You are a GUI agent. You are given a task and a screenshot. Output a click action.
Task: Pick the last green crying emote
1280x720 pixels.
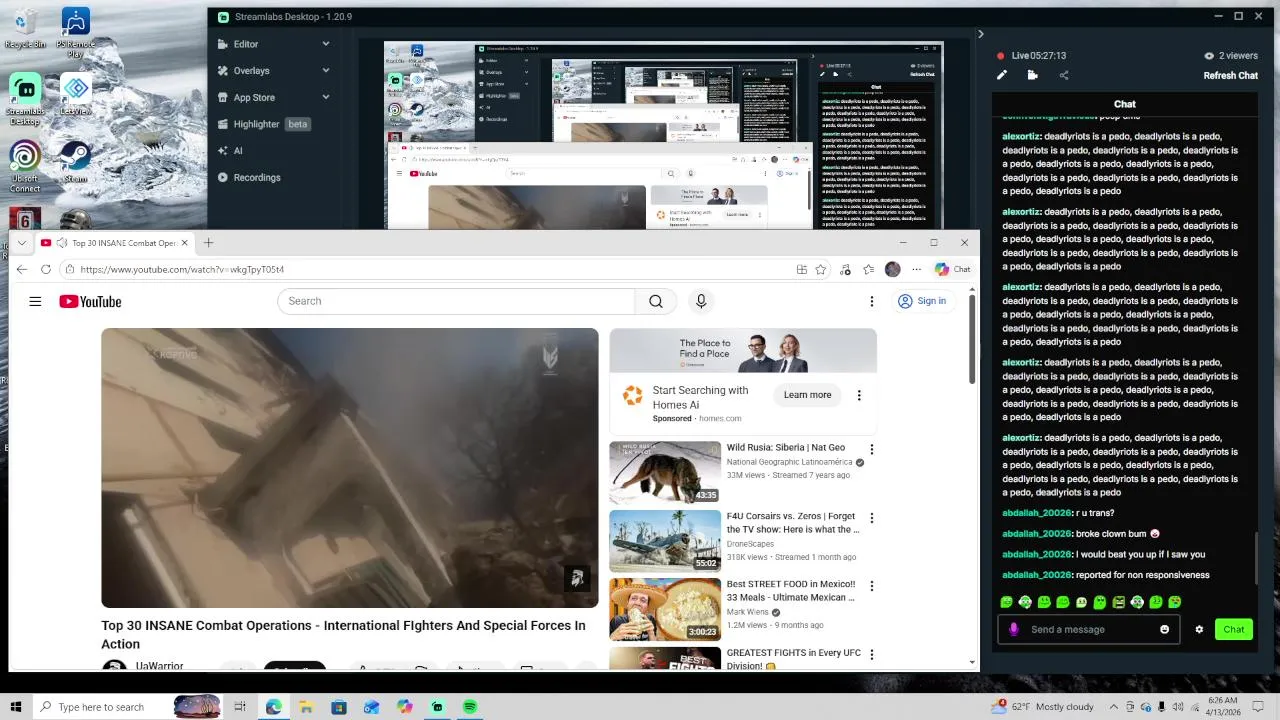coord(1175,602)
